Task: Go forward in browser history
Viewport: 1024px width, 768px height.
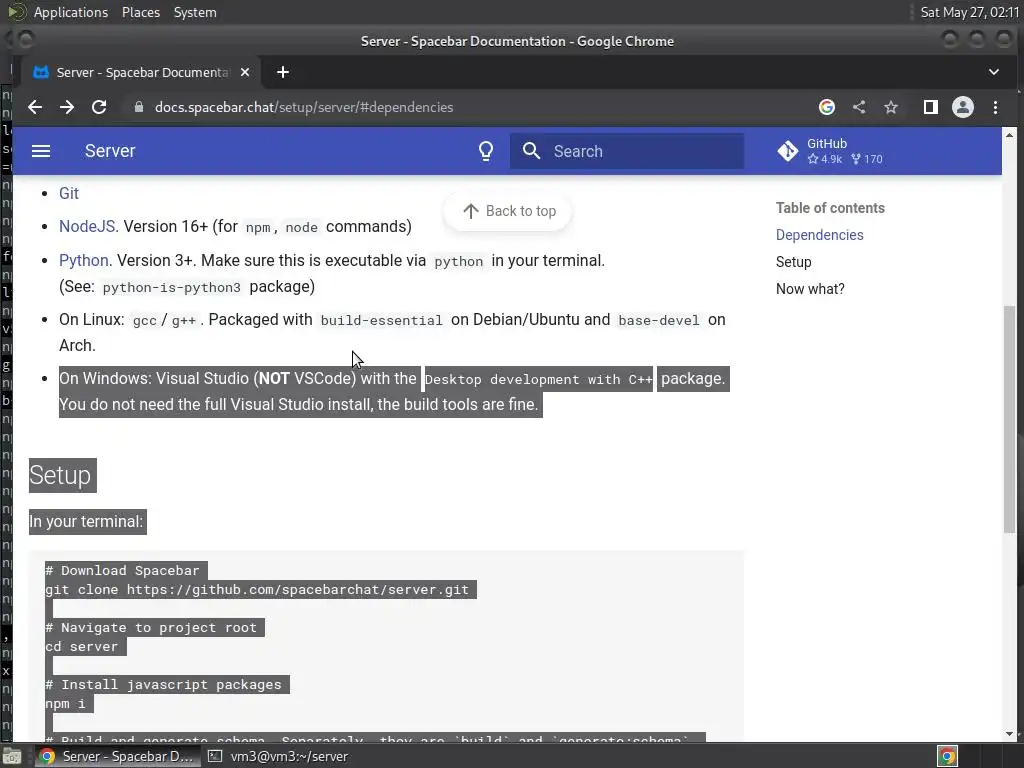Action: (67, 107)
